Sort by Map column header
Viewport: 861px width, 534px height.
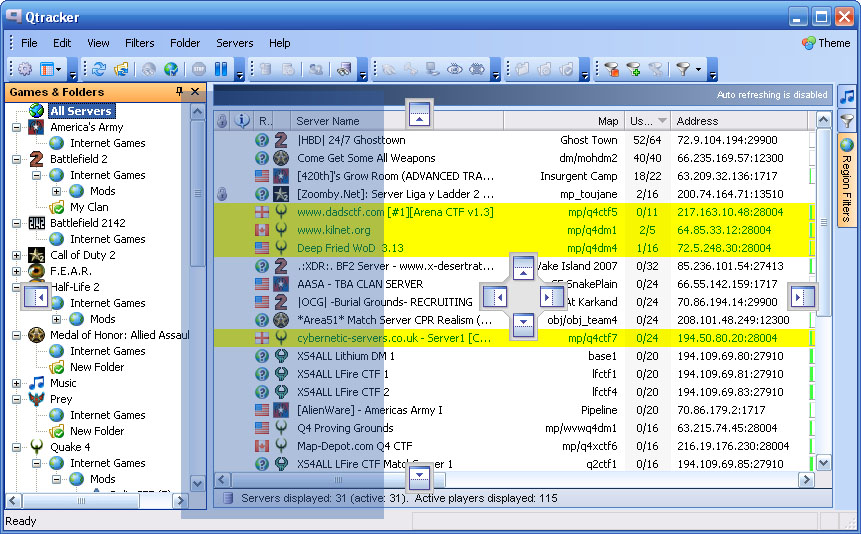click(x=563, y=121)
